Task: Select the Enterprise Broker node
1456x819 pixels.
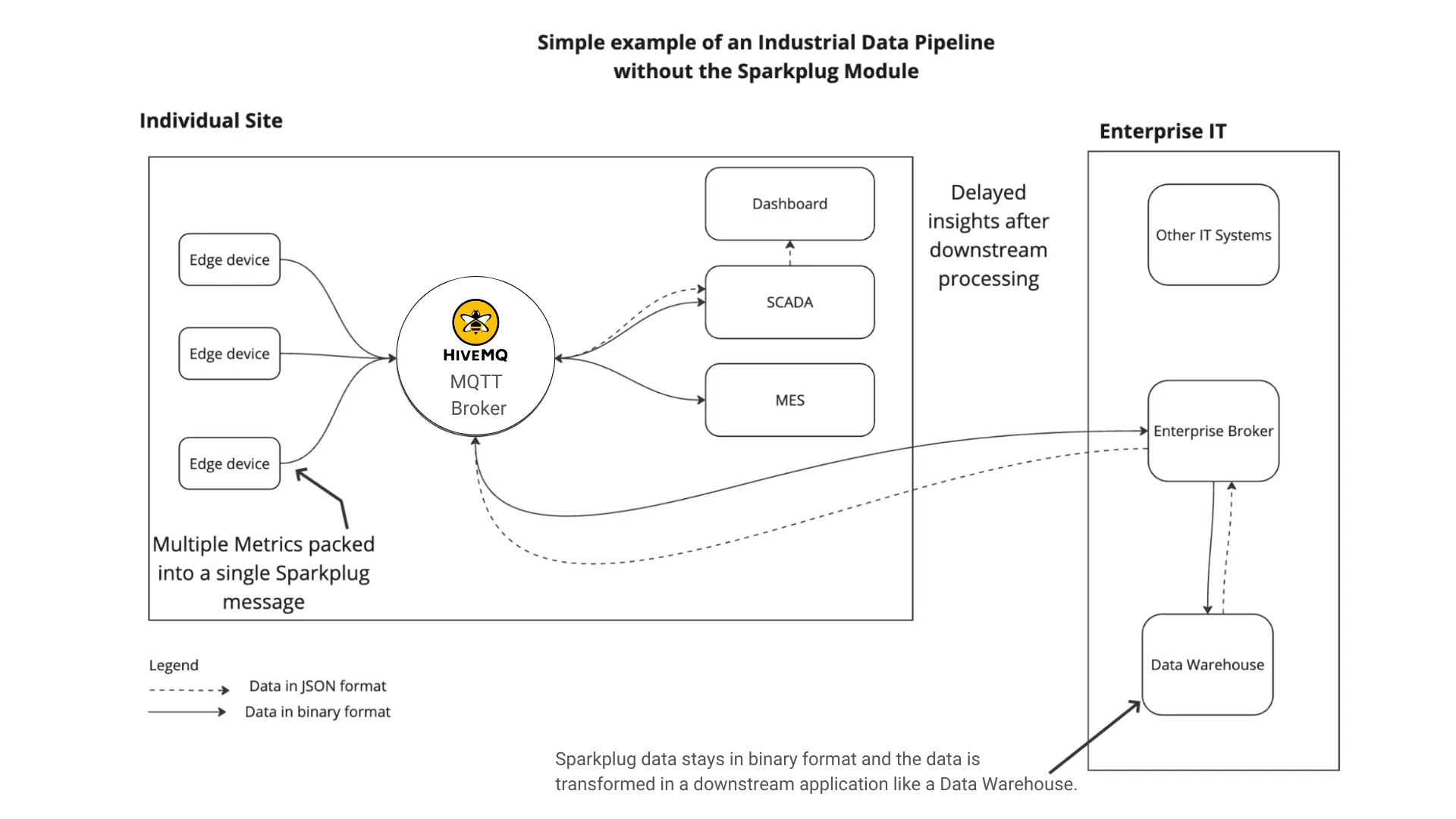Action: 1213,430
